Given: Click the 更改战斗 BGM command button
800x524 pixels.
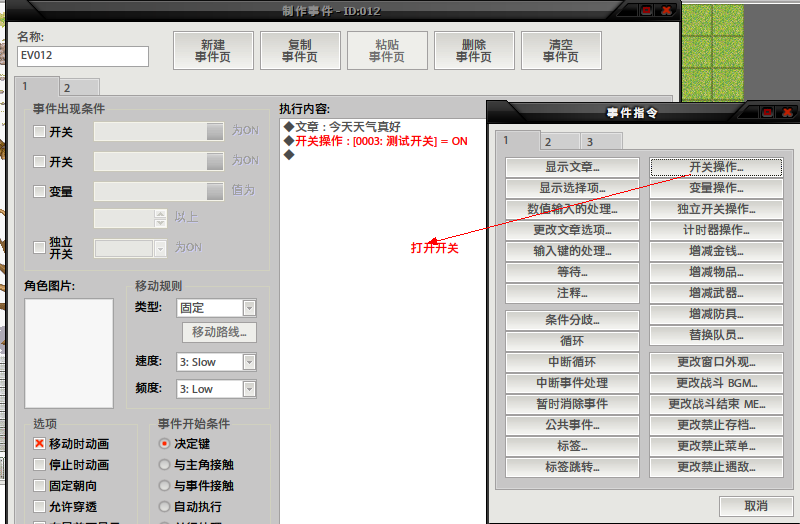Looking at the screenshot, I should (x=716, y=383).
